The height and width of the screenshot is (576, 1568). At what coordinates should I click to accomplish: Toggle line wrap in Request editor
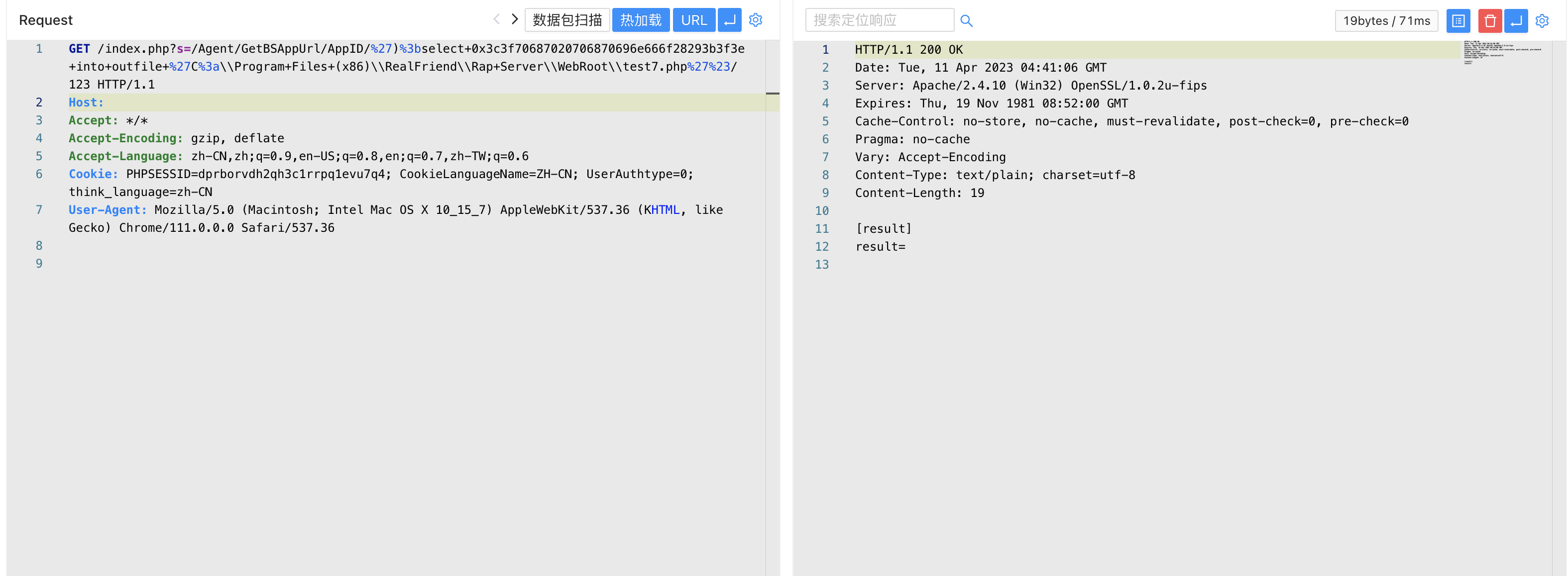point(729,20)
